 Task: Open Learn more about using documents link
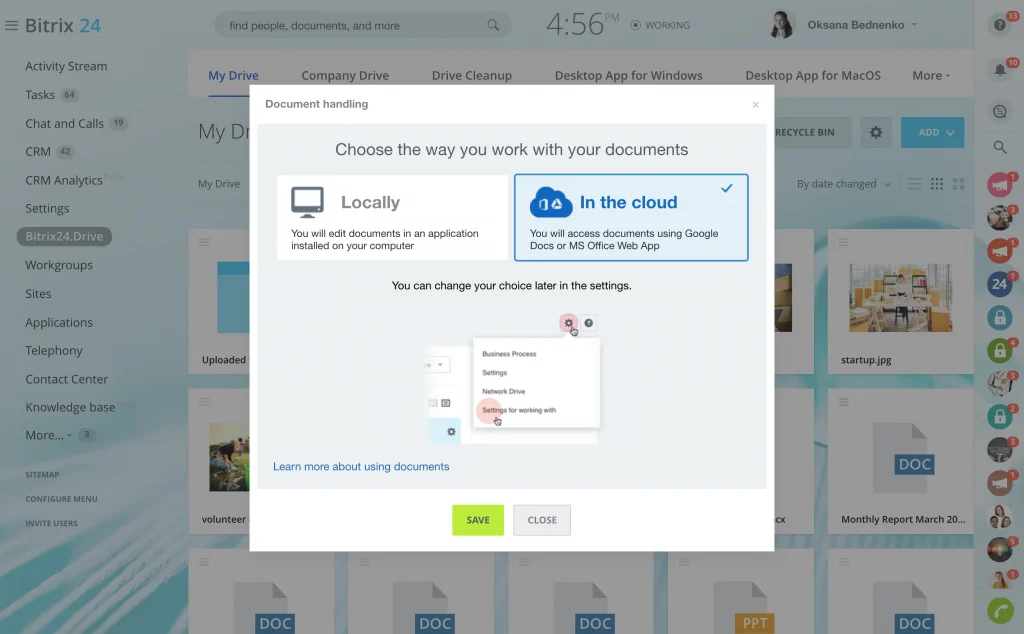tap(361, 466)
